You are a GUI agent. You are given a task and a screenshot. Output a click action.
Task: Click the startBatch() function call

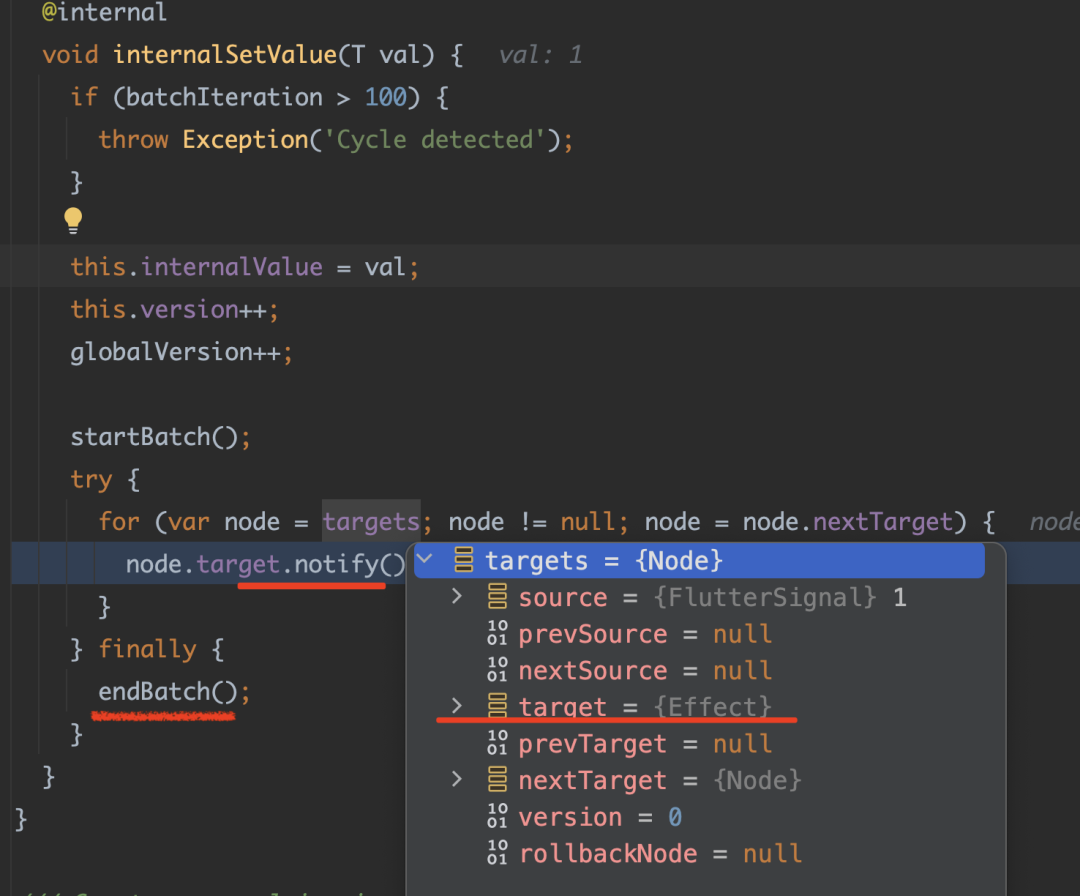[x=153, y=437]
